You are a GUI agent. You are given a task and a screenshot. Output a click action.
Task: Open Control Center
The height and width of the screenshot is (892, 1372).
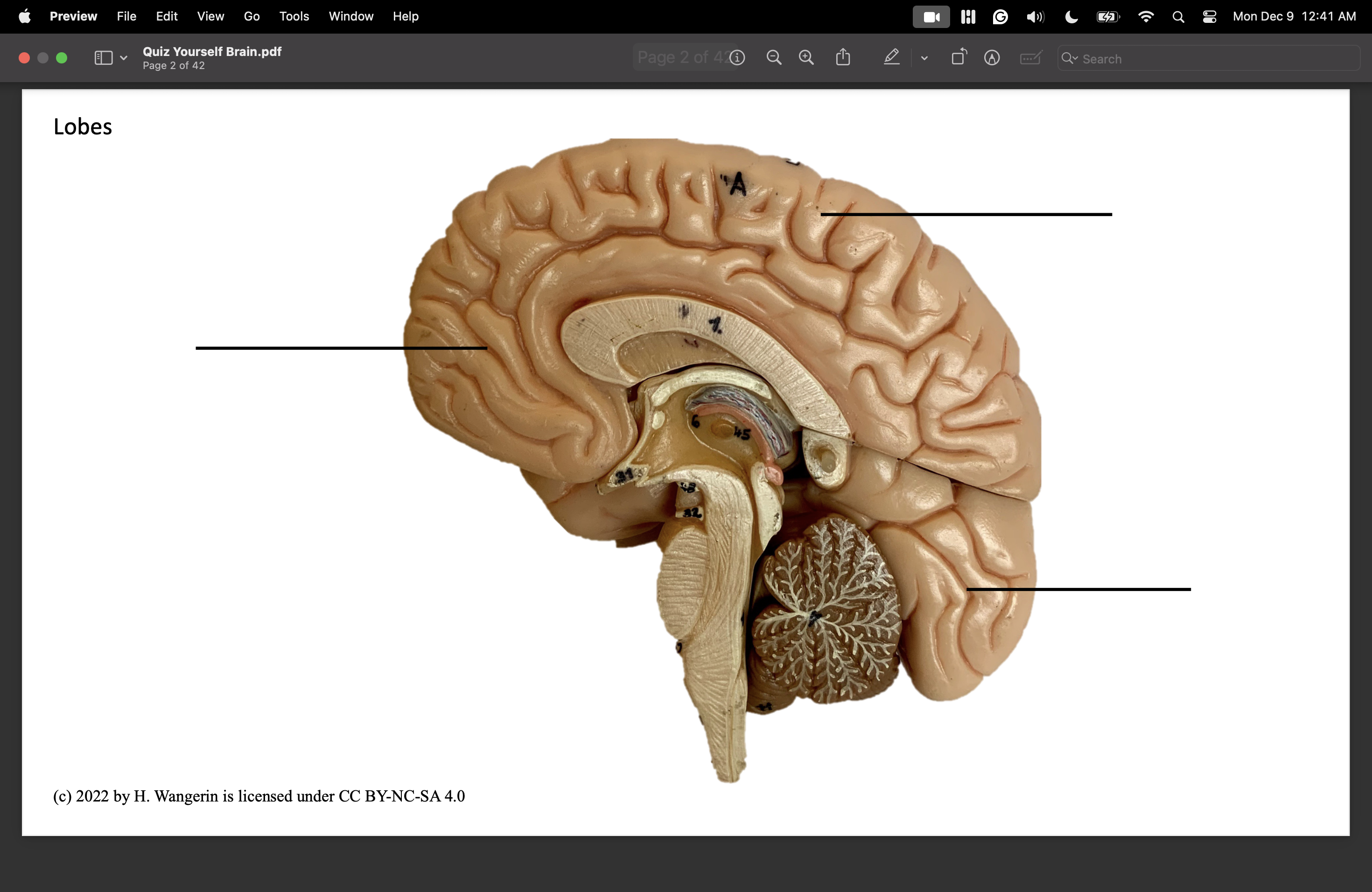(1210, 17)
